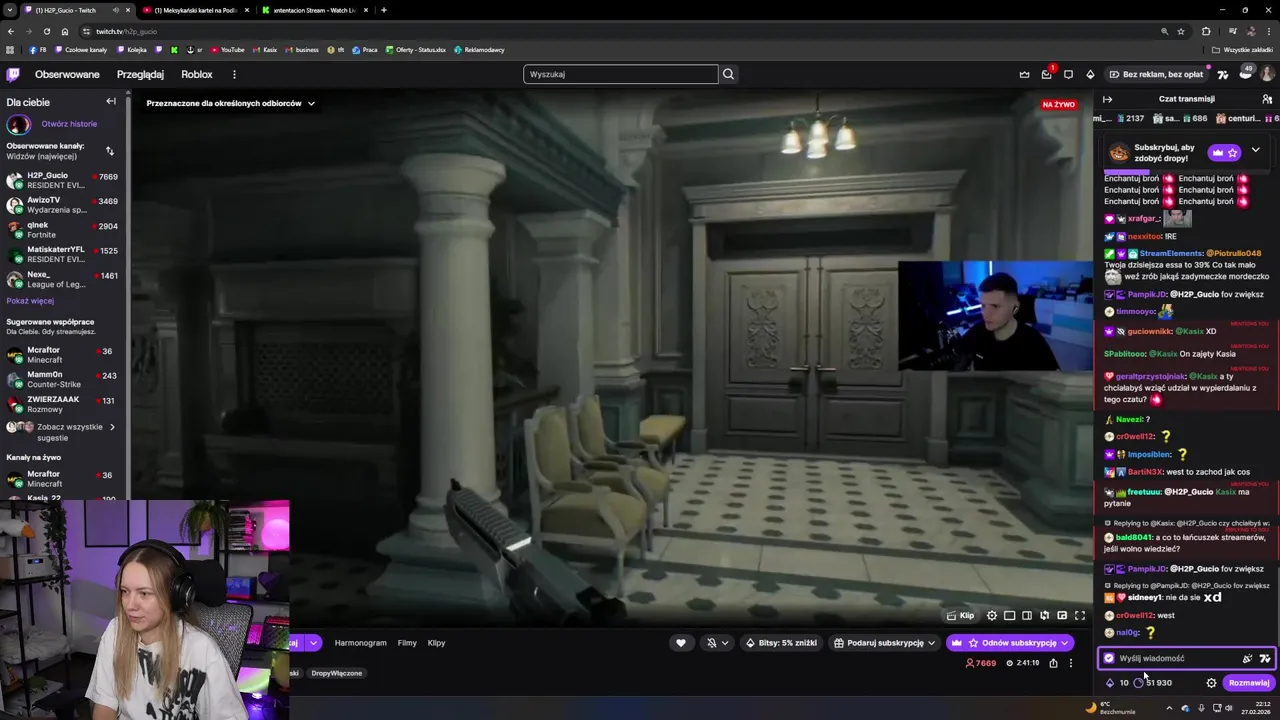
Task: Open the video player settings gear
Action: [x=992, y=615]
